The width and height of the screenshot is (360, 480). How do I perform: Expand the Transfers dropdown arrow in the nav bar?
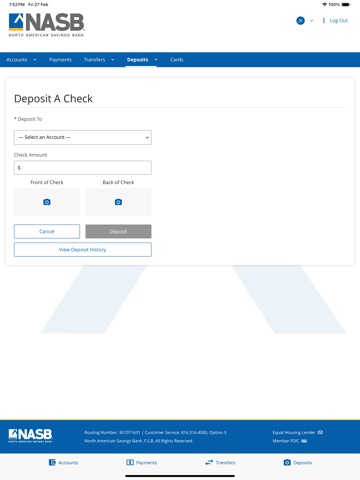113,60
